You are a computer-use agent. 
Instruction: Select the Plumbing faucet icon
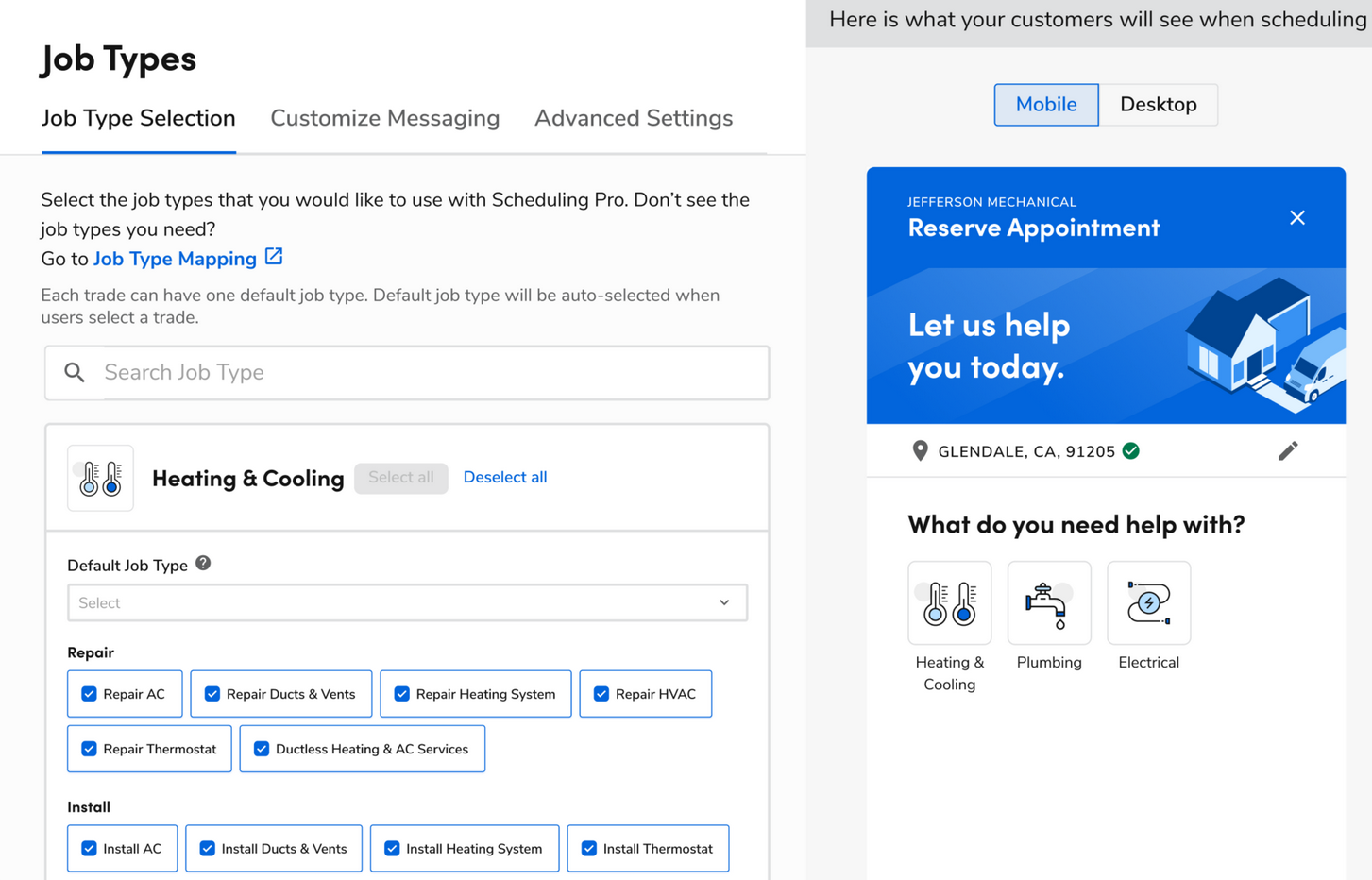[x=1048, y=602]
